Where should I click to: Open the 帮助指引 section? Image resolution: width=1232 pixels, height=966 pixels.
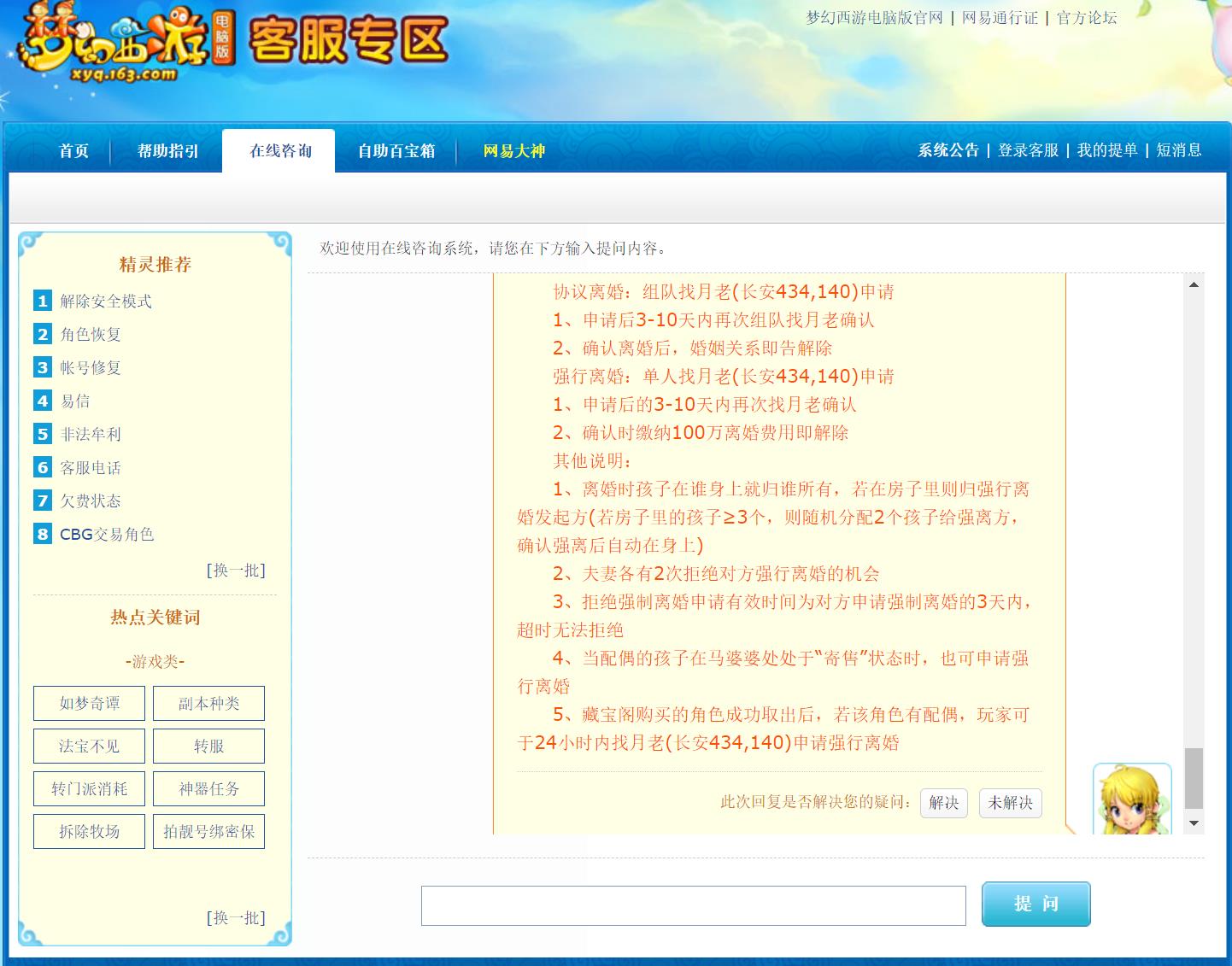click(x=168, y=150)
